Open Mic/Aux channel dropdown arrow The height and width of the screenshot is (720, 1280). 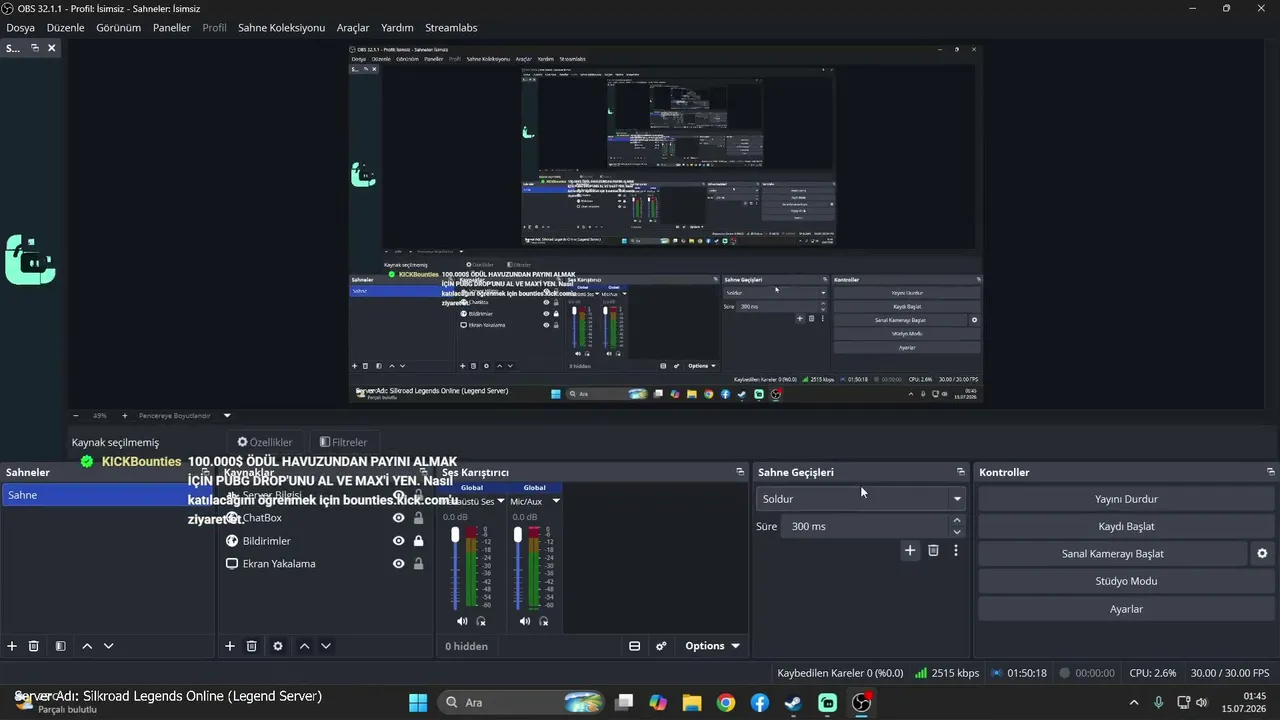(556, 501)
